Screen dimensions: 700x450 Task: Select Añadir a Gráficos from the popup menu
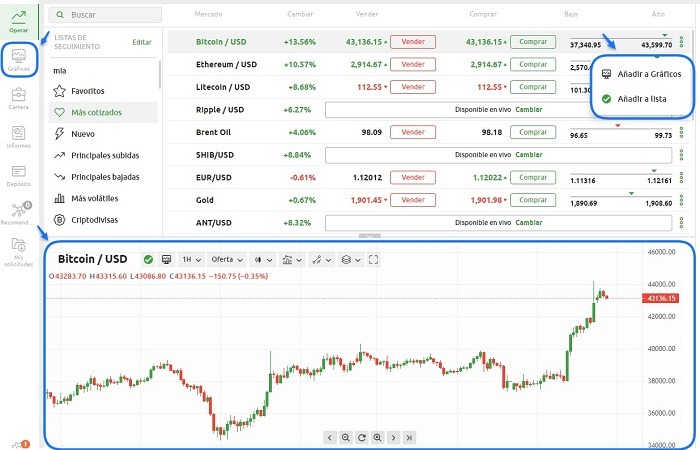(x=642, y=74)
